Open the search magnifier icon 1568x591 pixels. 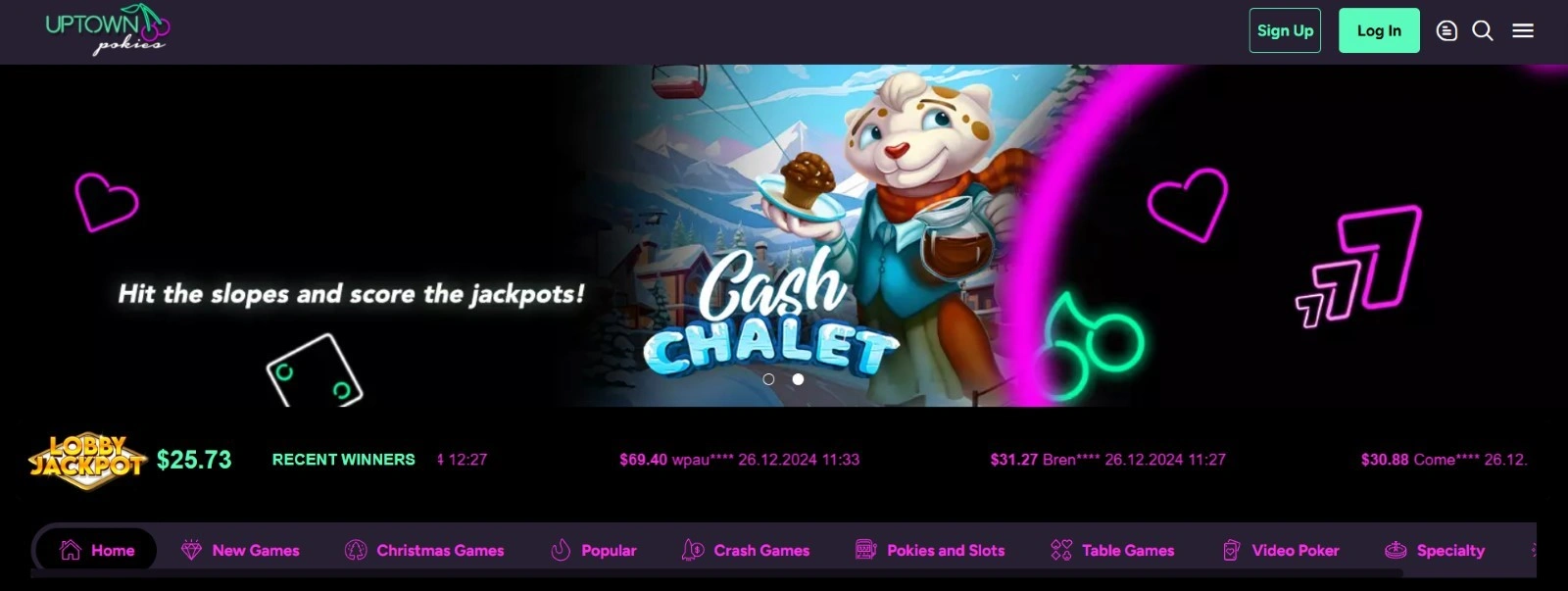1483,31
